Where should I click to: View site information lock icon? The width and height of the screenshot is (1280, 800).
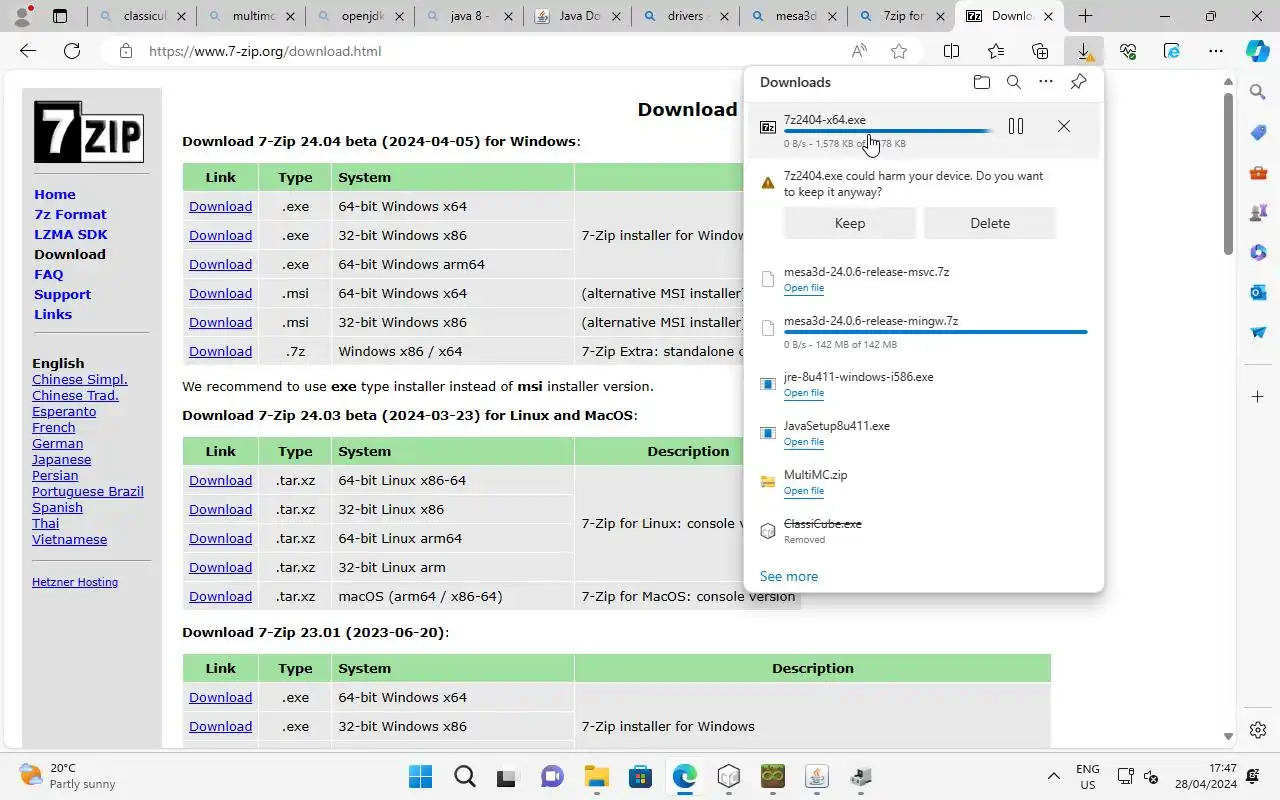tap(125, 51)
